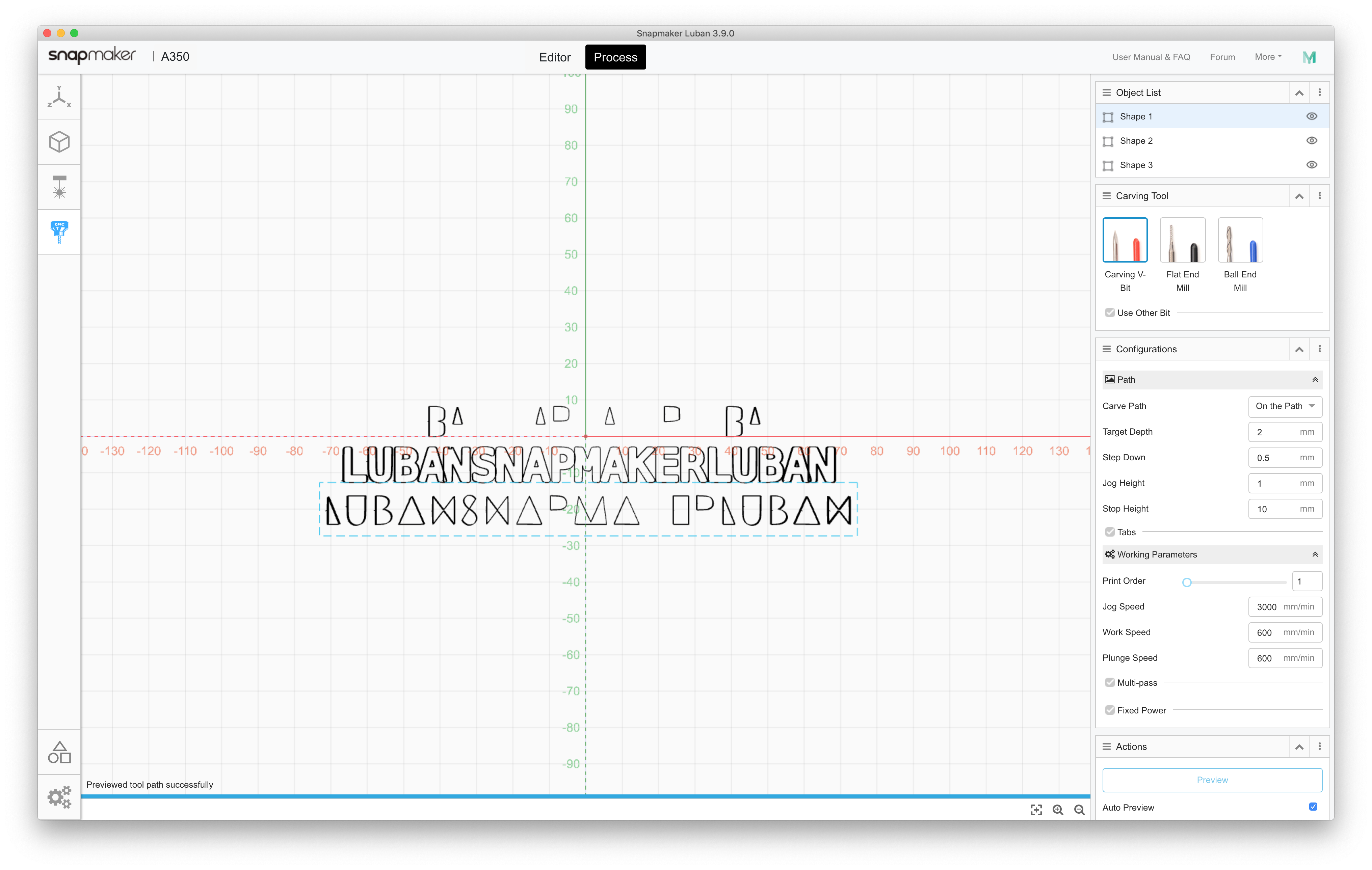Viewport: 1372px width, 870px height.
Task: Click the fit-to-view icon near the canvas corner
Action: tap(1037, 810)
